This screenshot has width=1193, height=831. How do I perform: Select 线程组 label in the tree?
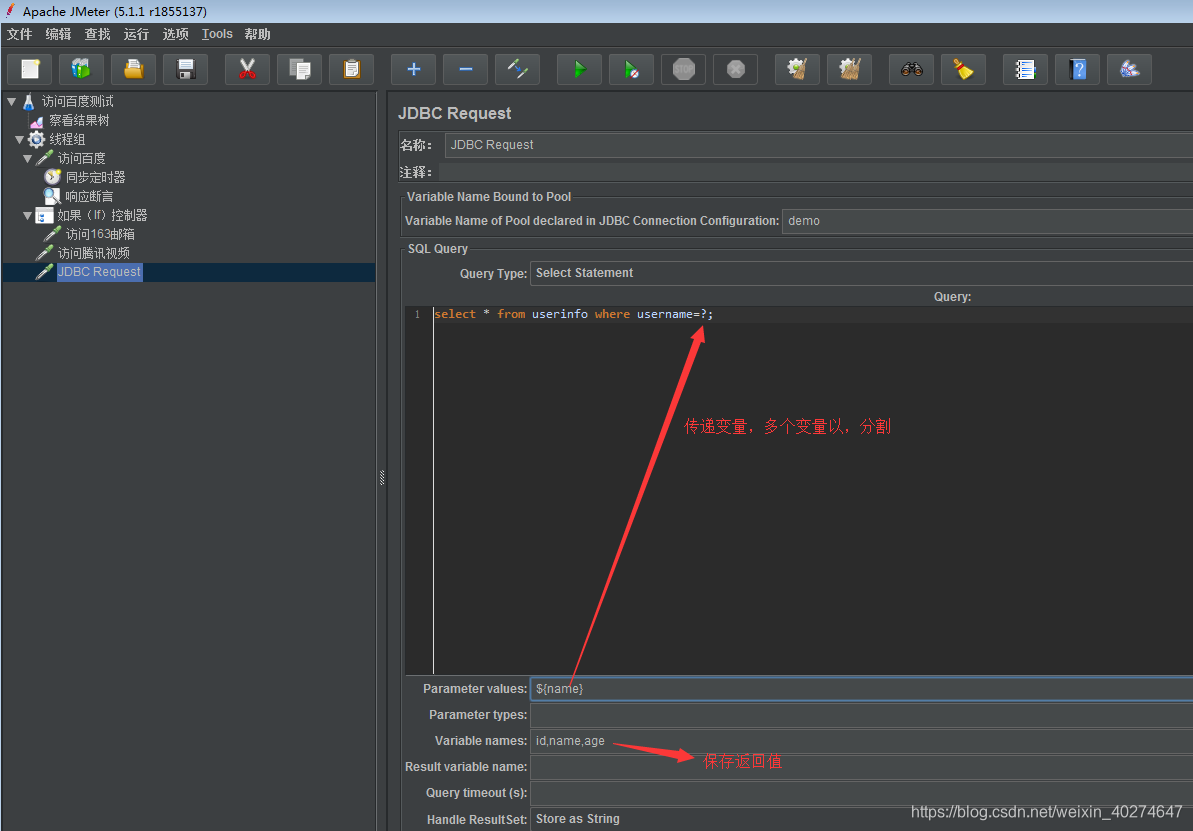click(x=67, y=139)
